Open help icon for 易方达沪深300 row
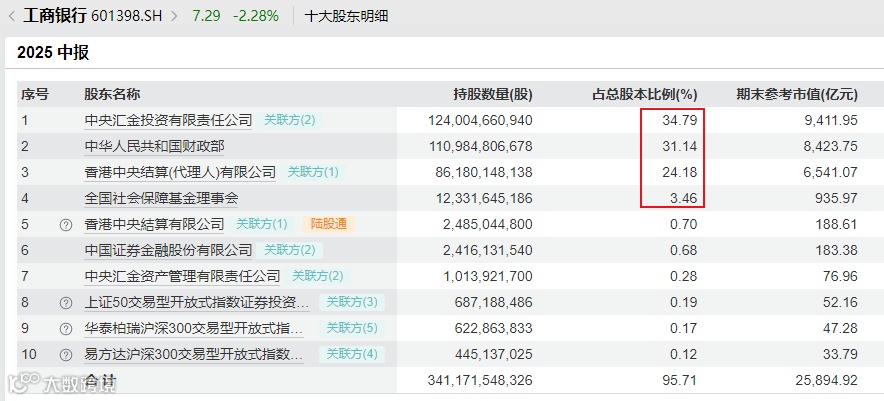This screenshot has width=884, height=401. coord(66,355)
